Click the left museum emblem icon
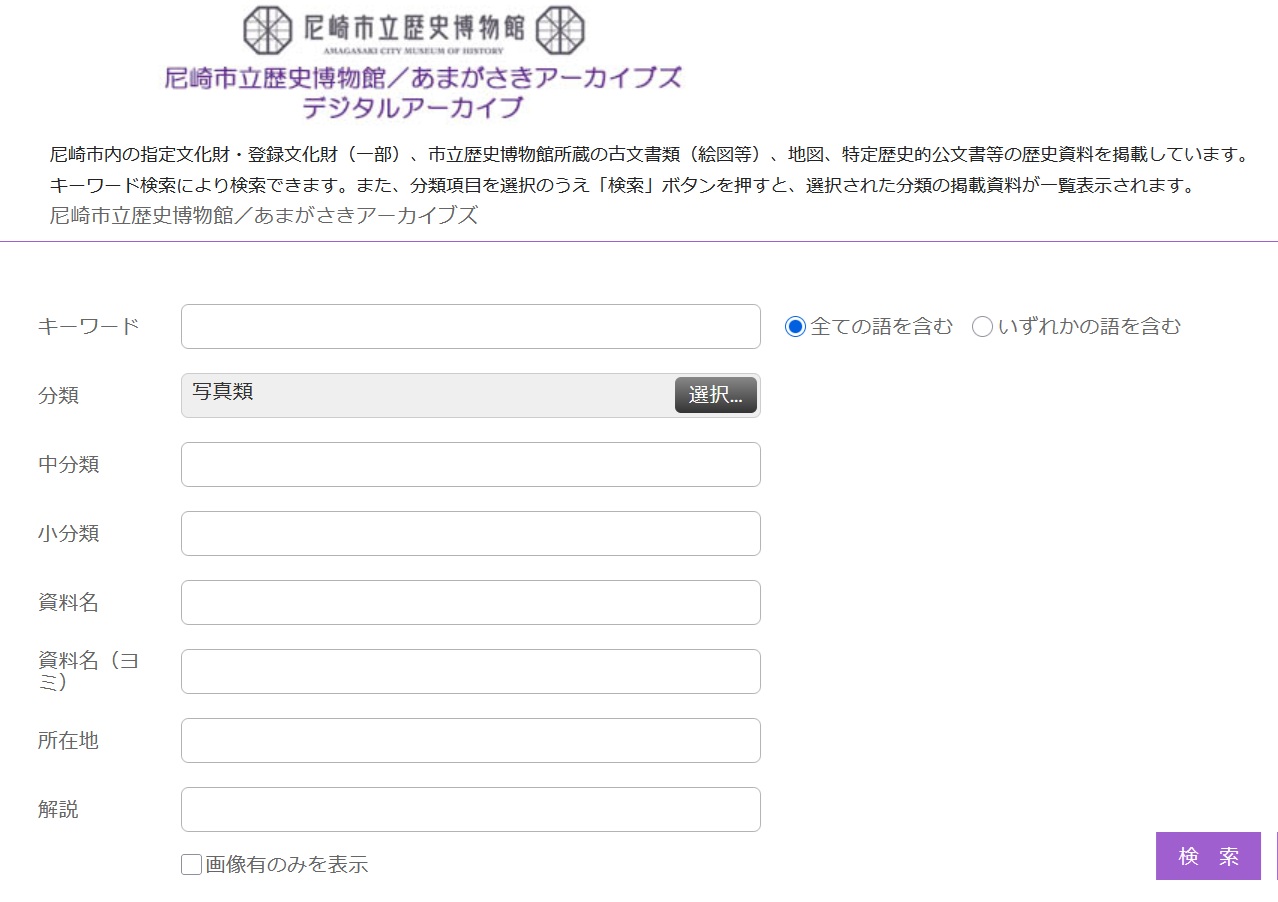 click(x=268, y=30)
